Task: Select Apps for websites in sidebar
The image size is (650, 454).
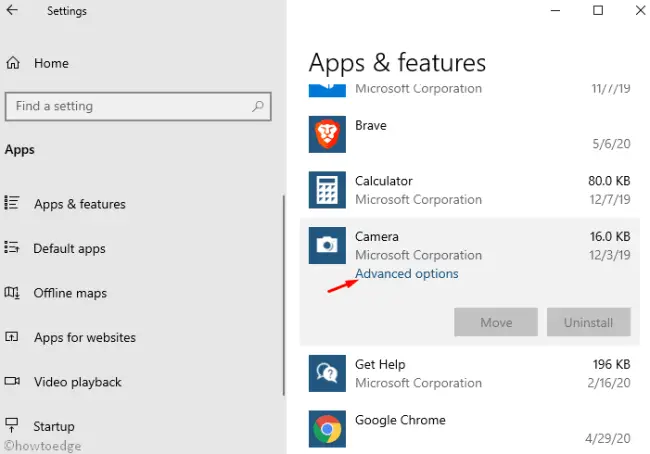Action: (84, 338)
